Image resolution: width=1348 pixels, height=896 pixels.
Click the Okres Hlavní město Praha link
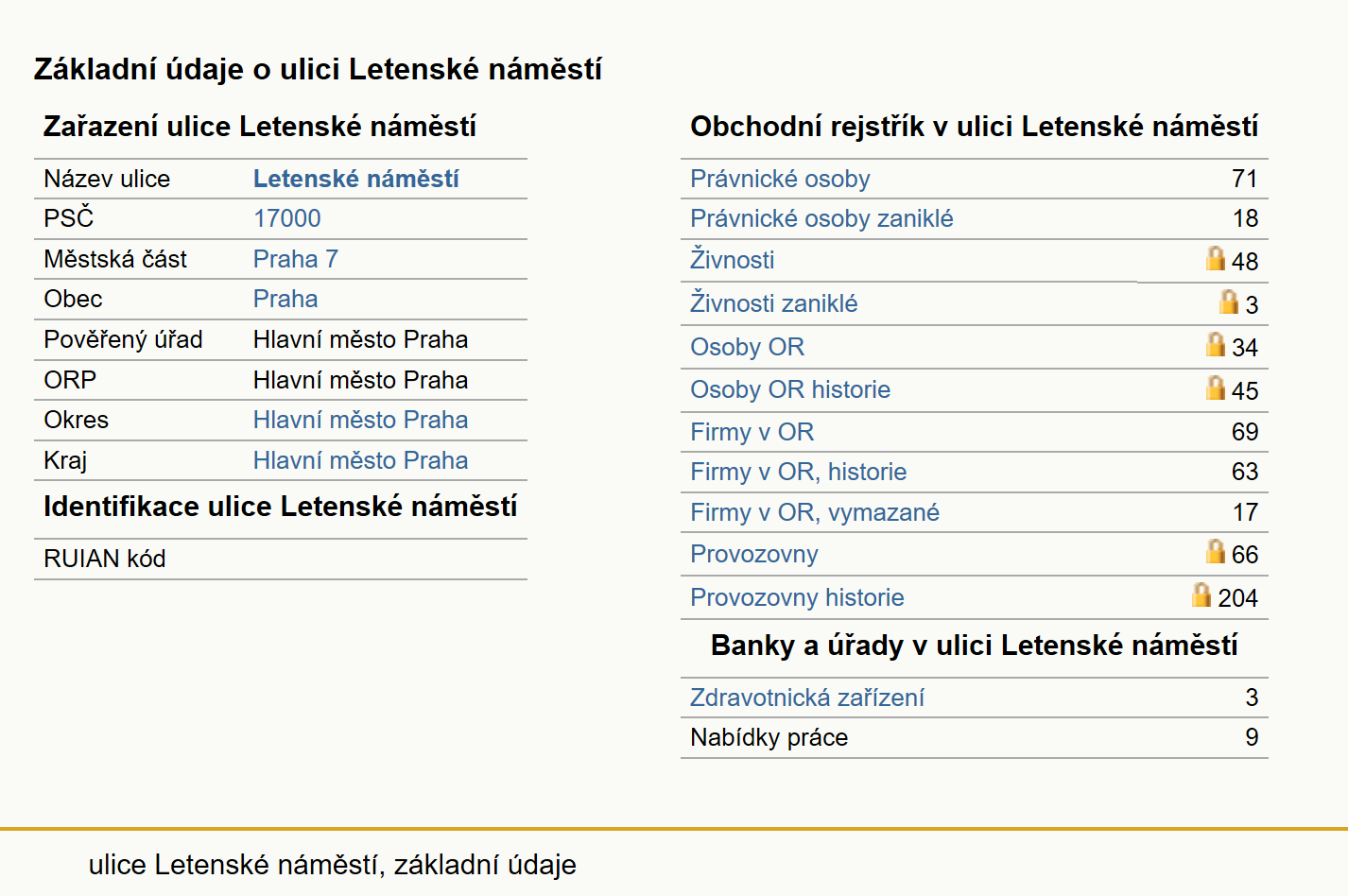[361, 420]
